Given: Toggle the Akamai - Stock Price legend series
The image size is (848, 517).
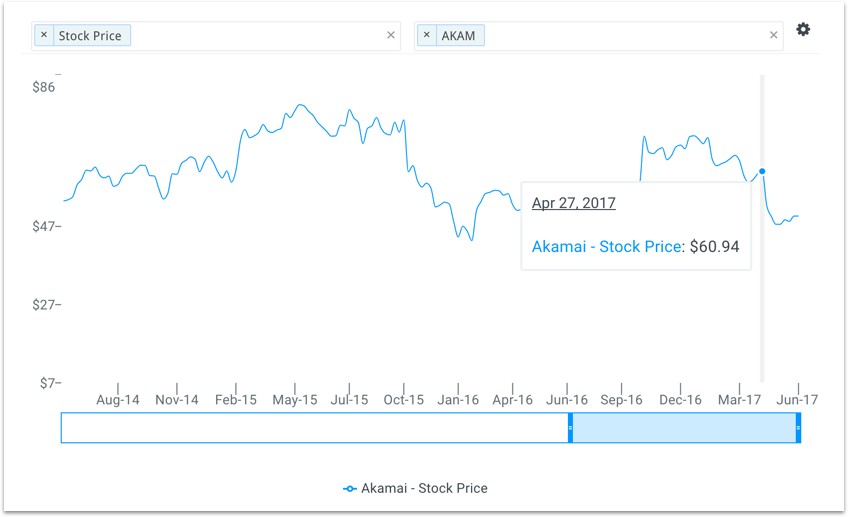Looking at the screenshot, I should (x=424, y=488).
